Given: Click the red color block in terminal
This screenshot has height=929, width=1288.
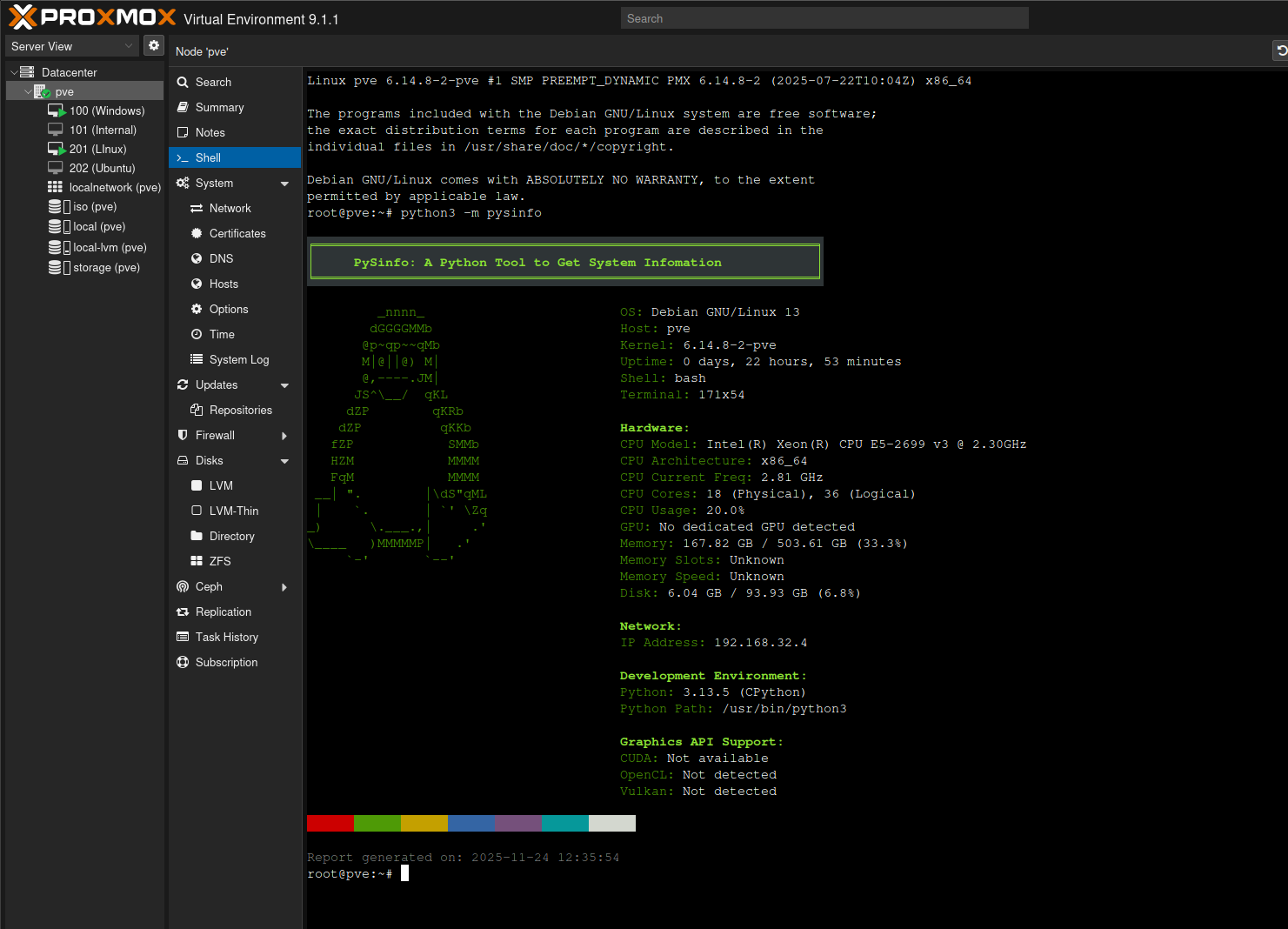Looking at the screenshot, I should (330, 823).
